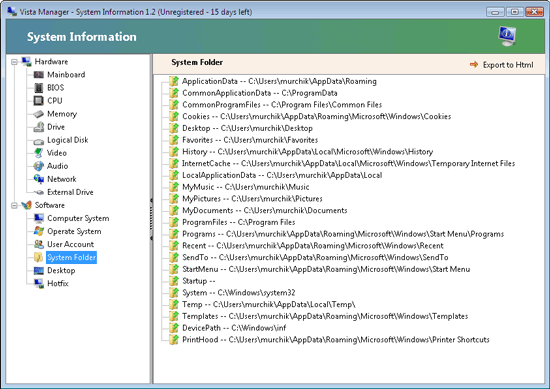550x389 pixels.
Task: Select the Network icon in tree
Action: (39, 179)
